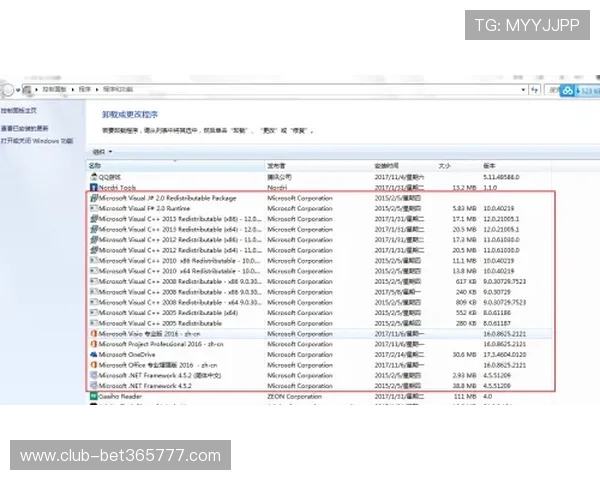Open the address bar history dropdown arrow
Viewport: 600px width, 480px height.
click(523, 90)
